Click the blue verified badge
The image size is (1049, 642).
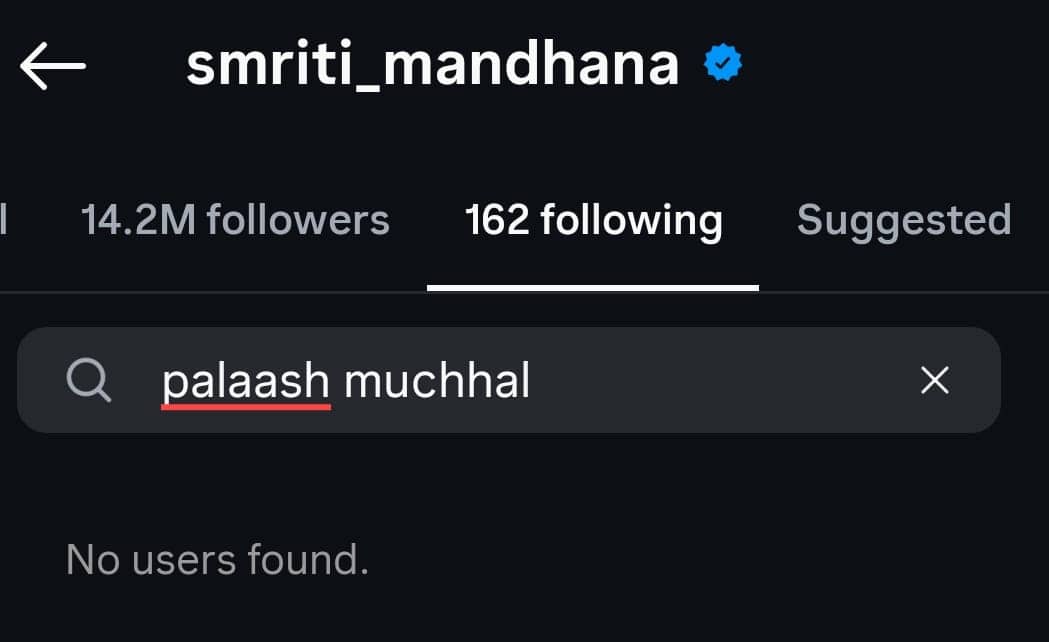723,65
